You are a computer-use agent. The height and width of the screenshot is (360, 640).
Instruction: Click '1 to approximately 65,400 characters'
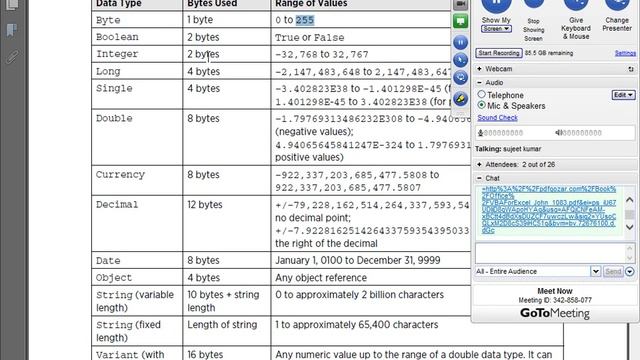pyautogui.click(x=356, y=324)
